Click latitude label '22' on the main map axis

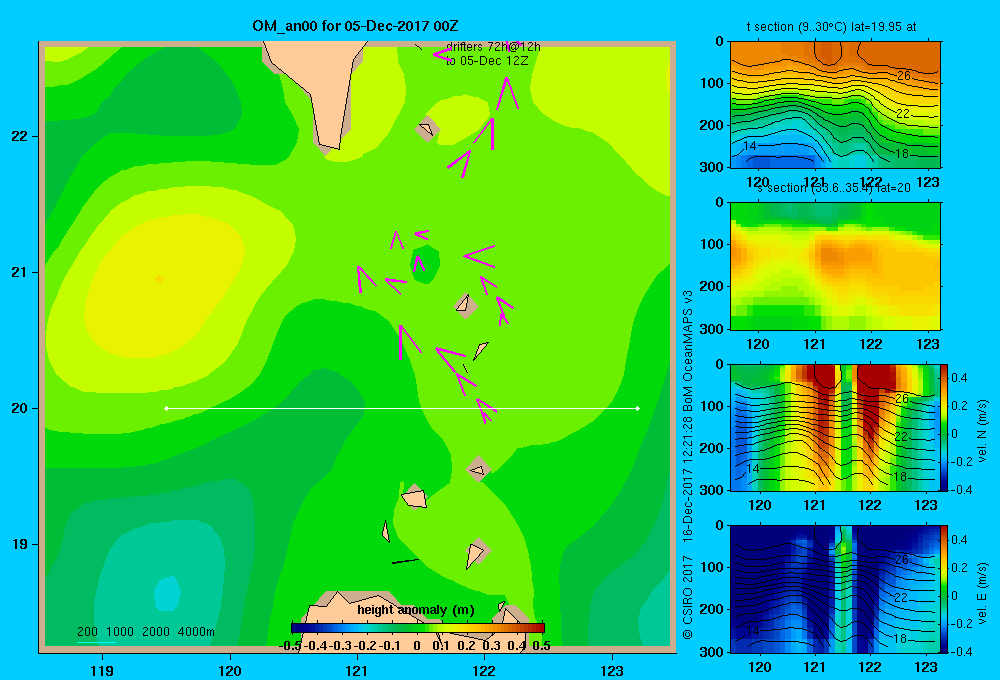pyautogui.click(x=19, y=137)
